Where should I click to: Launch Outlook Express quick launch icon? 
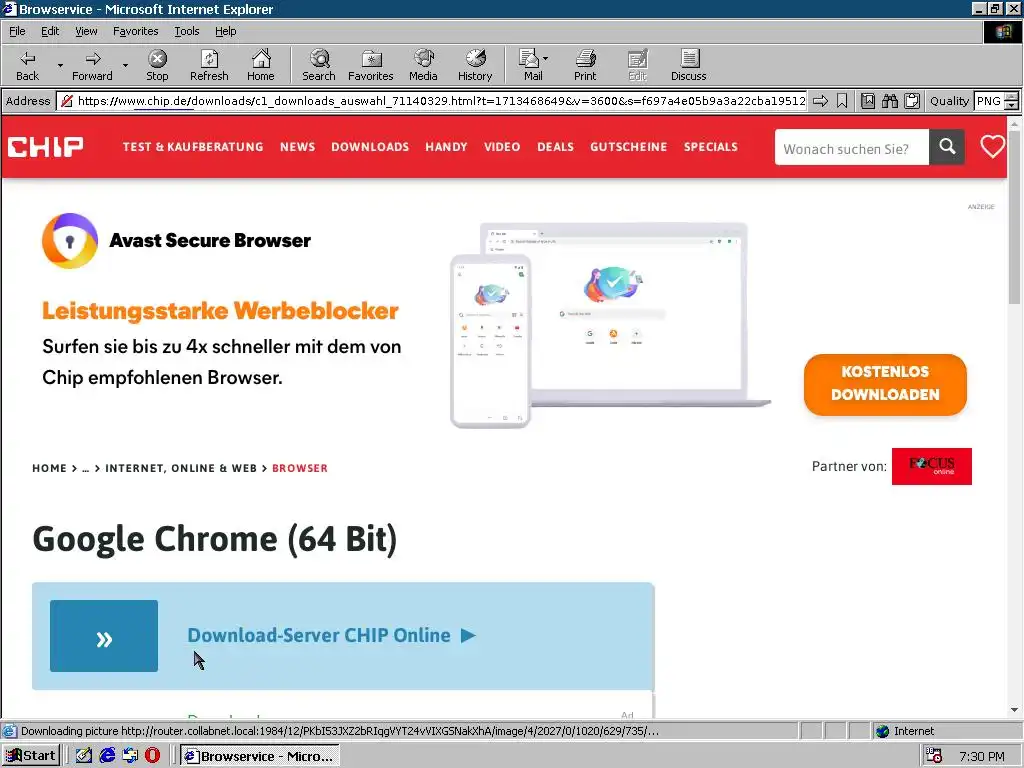[130, 756]
